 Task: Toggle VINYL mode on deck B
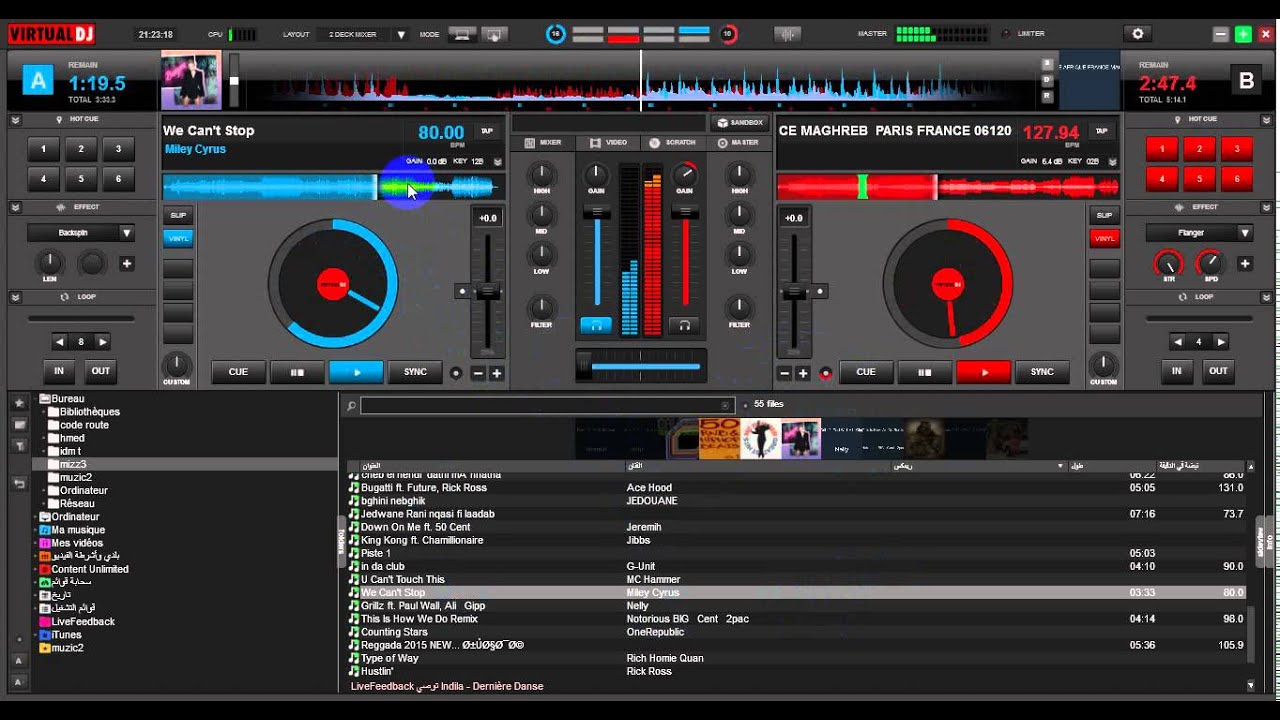[1104, 238]
